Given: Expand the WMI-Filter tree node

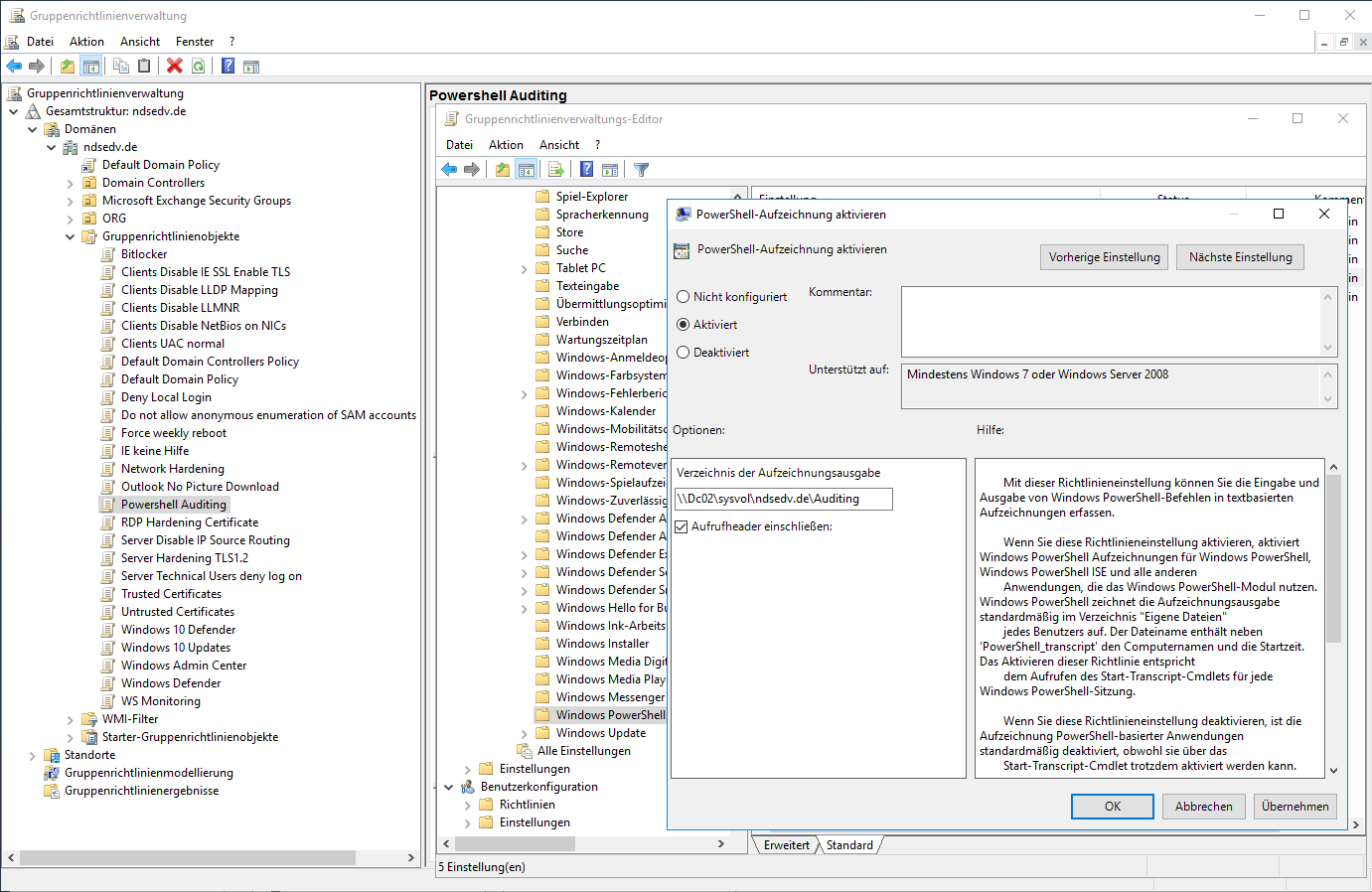Looking at the screenshot, I should [x=71, y=720].
